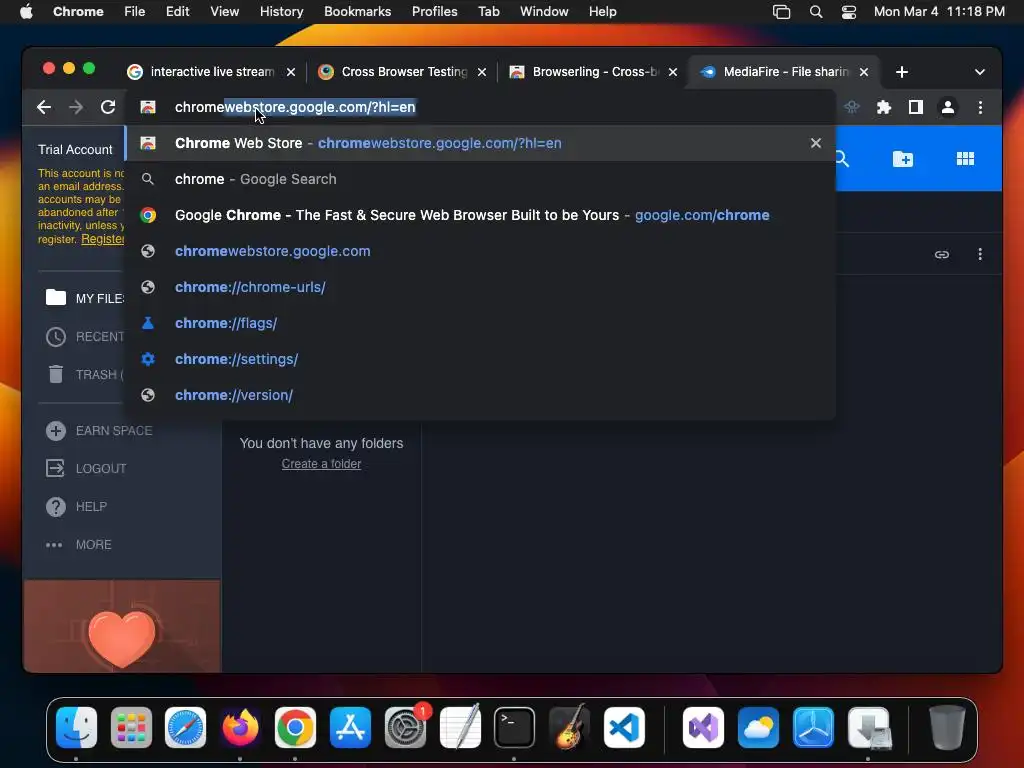
Task: Select chrome://settings/ suggestion
Action: point(480,359)
